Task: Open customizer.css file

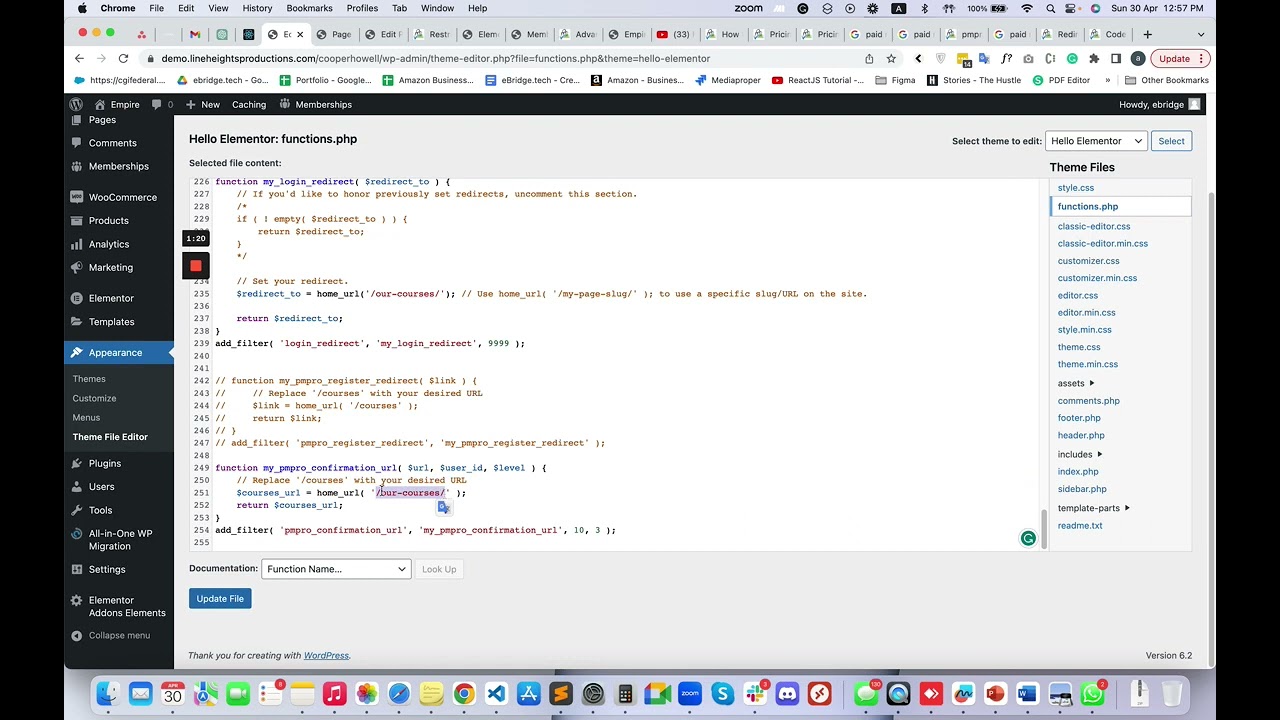Action: click(x=1088, y=261)
